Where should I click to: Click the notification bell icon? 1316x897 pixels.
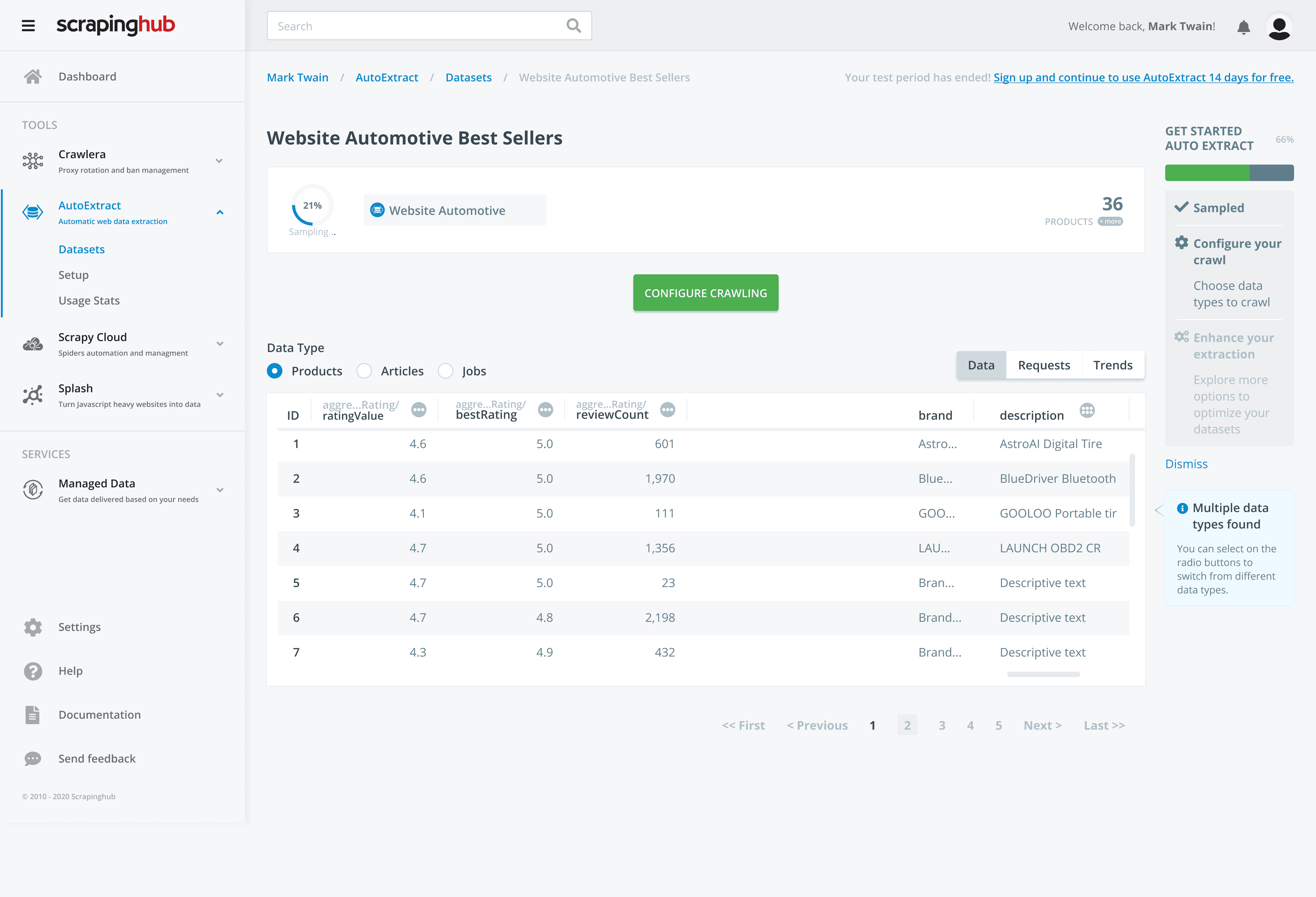(x=1243, y=27)
